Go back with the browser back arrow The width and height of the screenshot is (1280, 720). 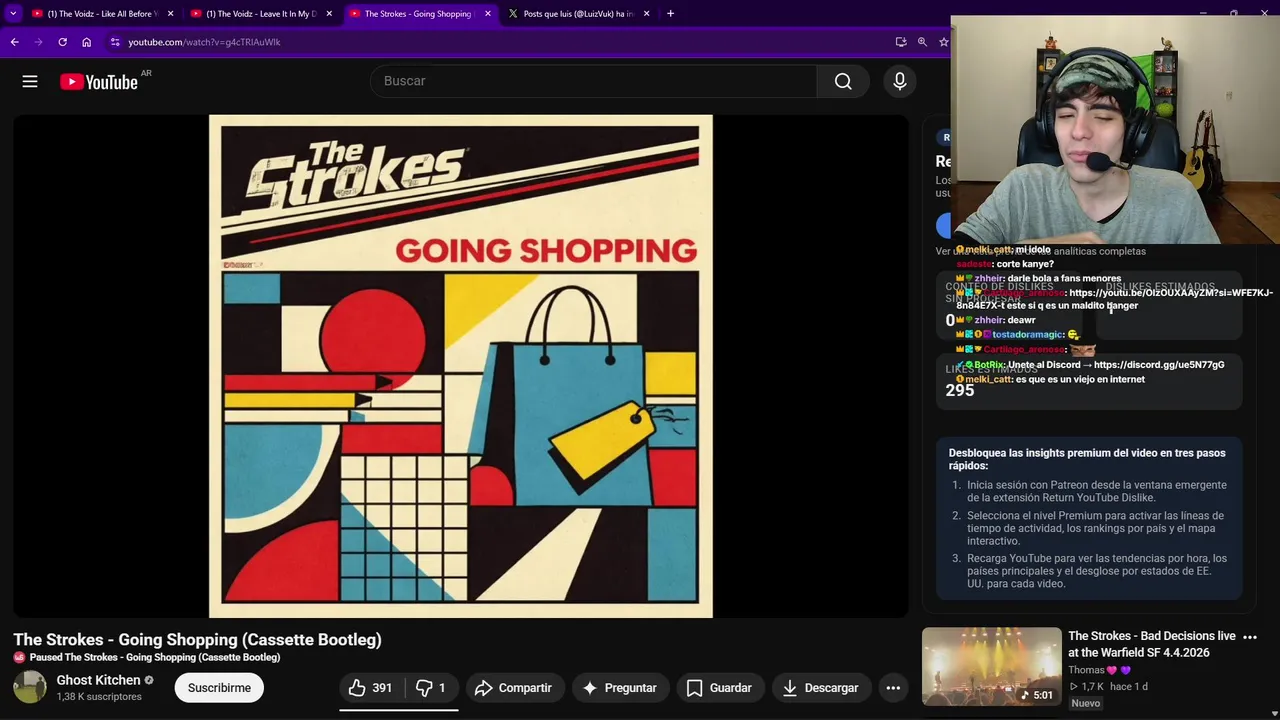pyautogui.click(x=14, y=42)
